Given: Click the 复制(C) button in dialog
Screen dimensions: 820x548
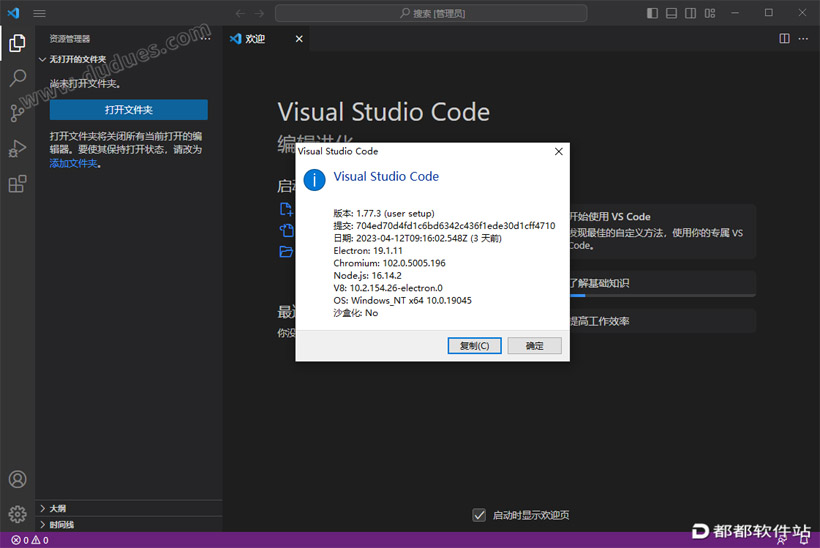Looking at the screenshot, I should point(474,346).
